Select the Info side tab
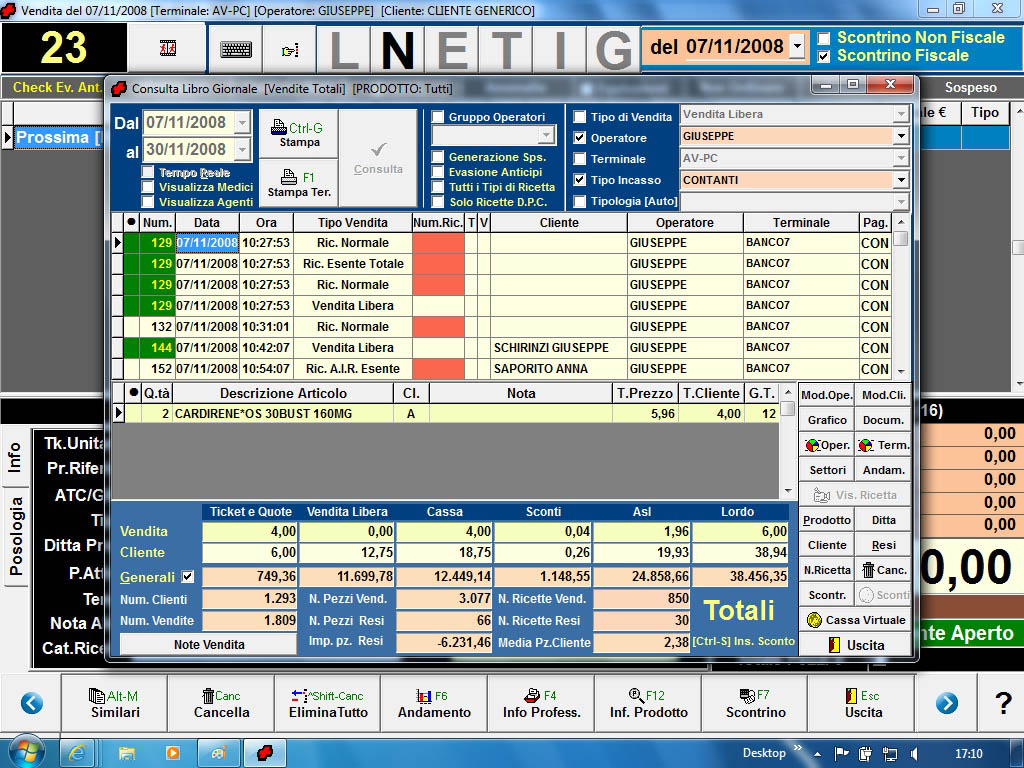The width and height of the screenshot is (1024, 768). pyautogui.click(x=15, y=458)
